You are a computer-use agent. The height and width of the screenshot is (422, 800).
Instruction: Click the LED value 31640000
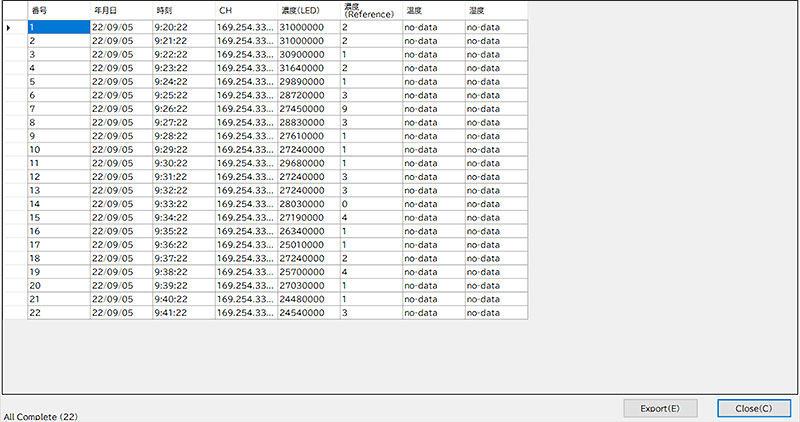click(x=308, y=68)
